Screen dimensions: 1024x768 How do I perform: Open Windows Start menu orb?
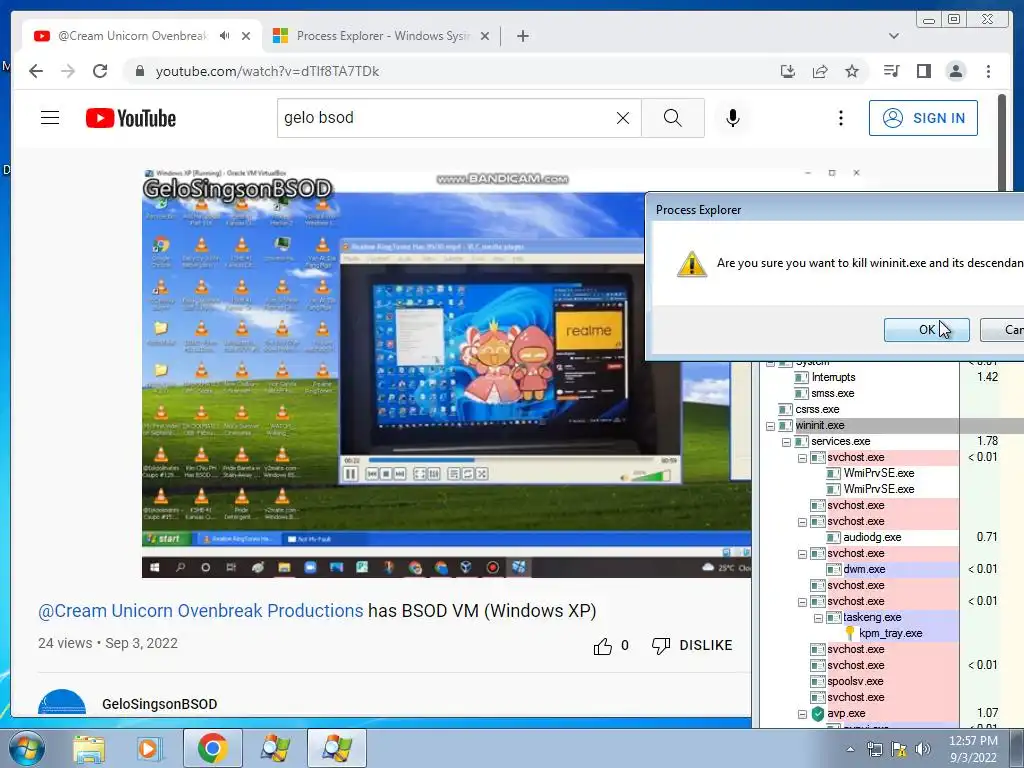25,749
